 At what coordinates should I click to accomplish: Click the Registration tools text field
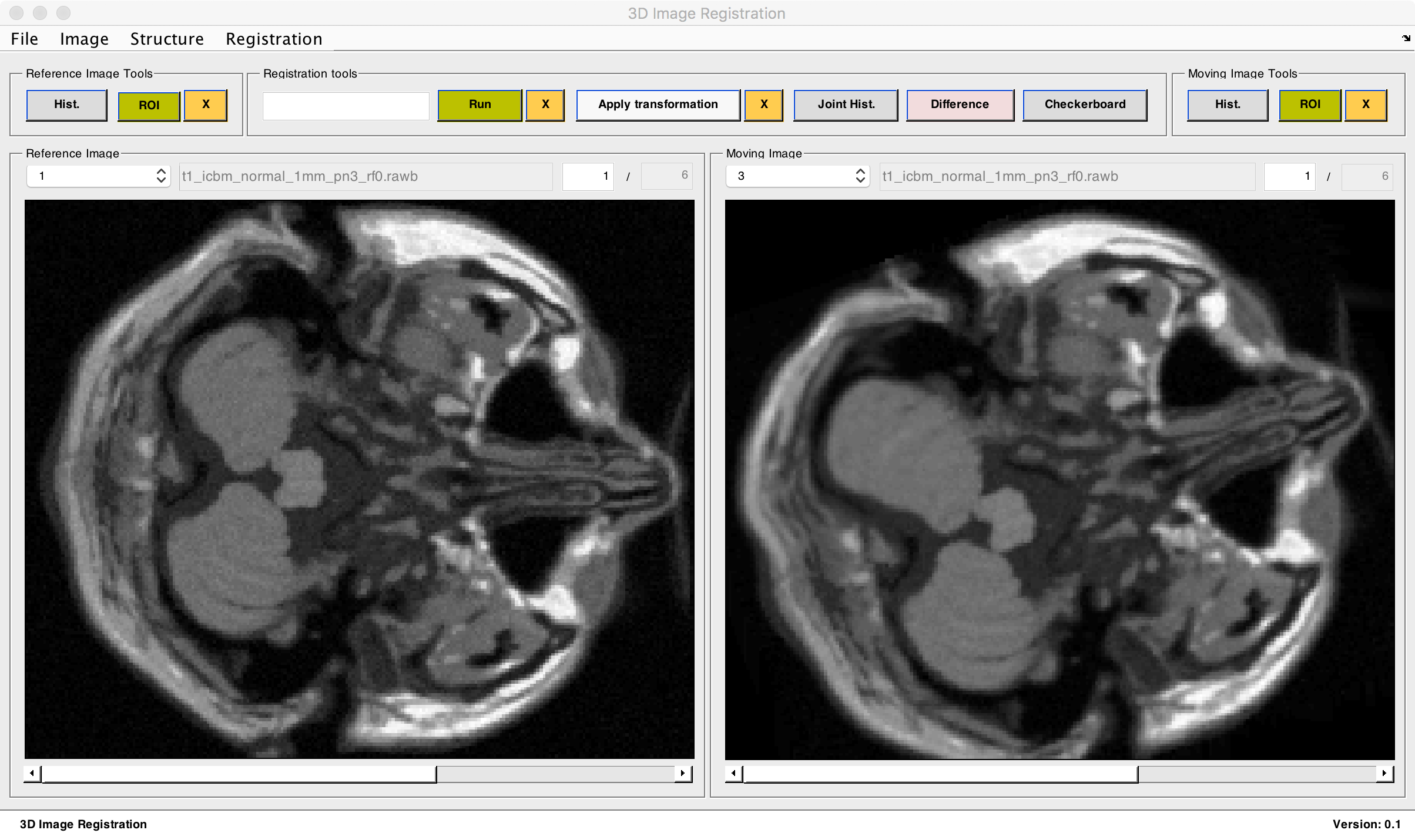346,106
